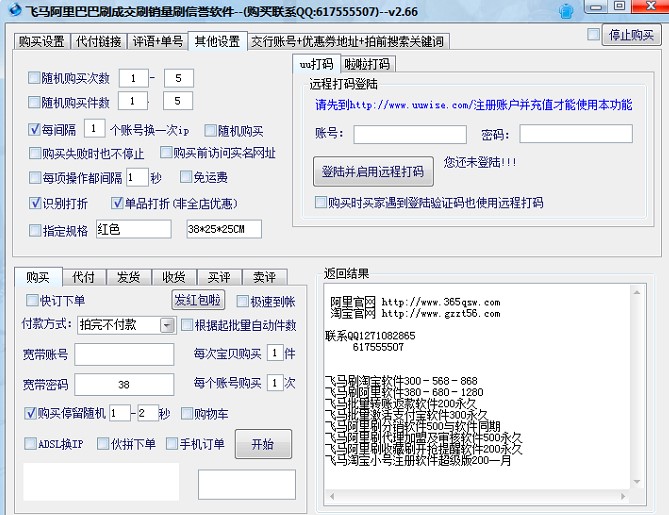Click the 红色 specification field
Image resolution: width=669 pixels, height=515 pixels.
coord(134,229)
